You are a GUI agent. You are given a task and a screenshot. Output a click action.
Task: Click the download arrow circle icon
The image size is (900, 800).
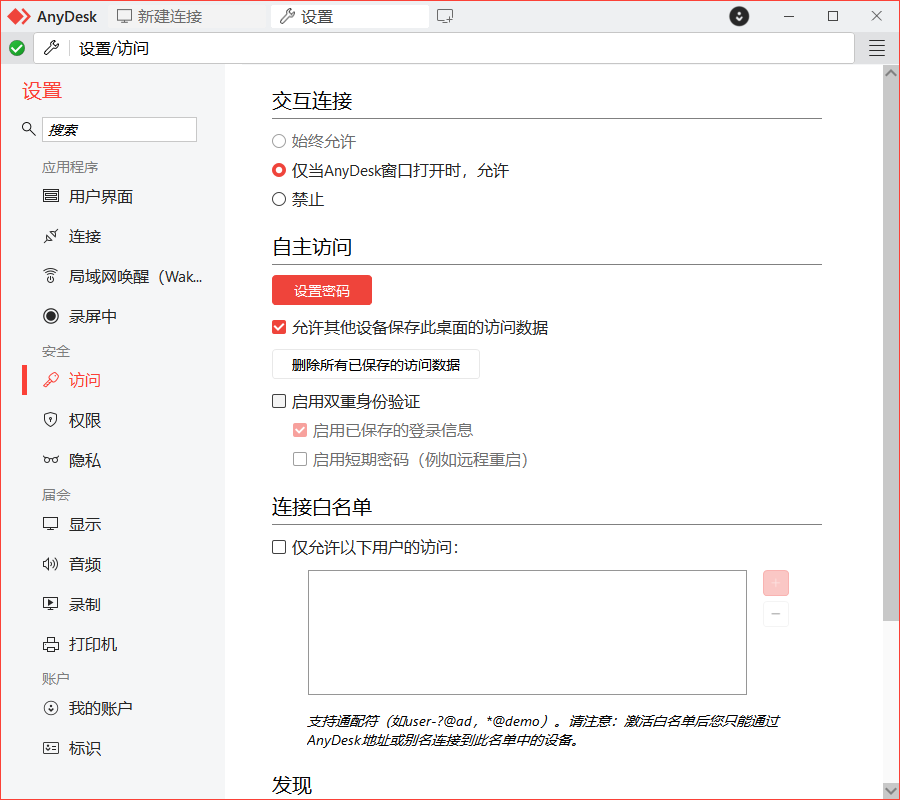(x=739, y=16)
